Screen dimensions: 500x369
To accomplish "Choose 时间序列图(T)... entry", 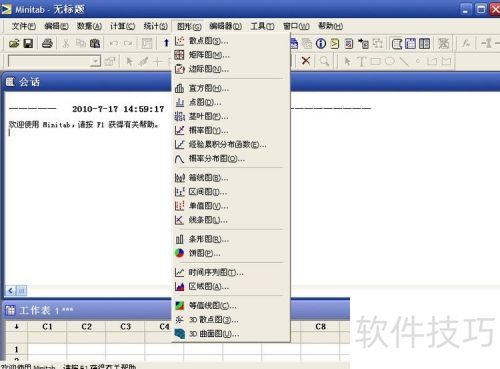I will click(x=231, y=272).
